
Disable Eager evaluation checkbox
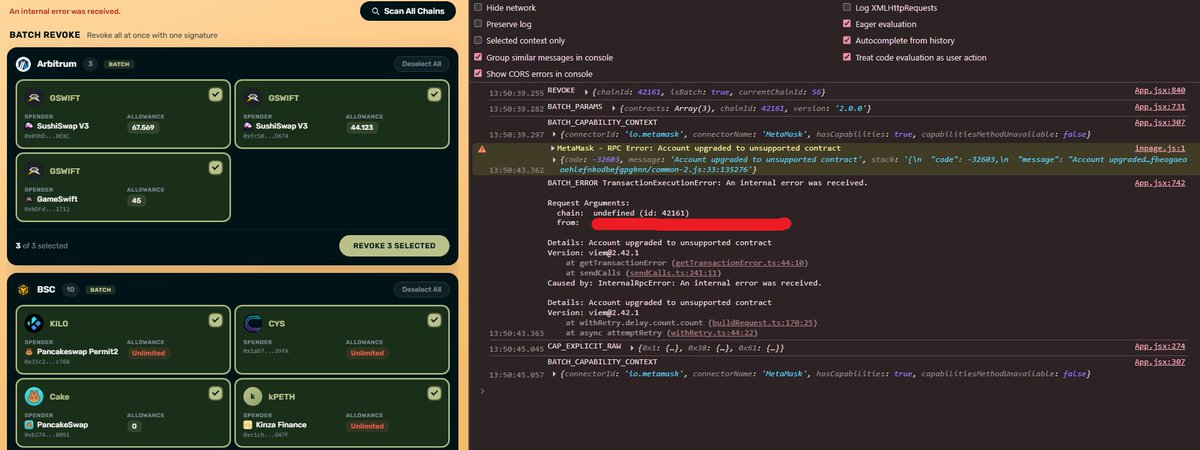(847, 23)
